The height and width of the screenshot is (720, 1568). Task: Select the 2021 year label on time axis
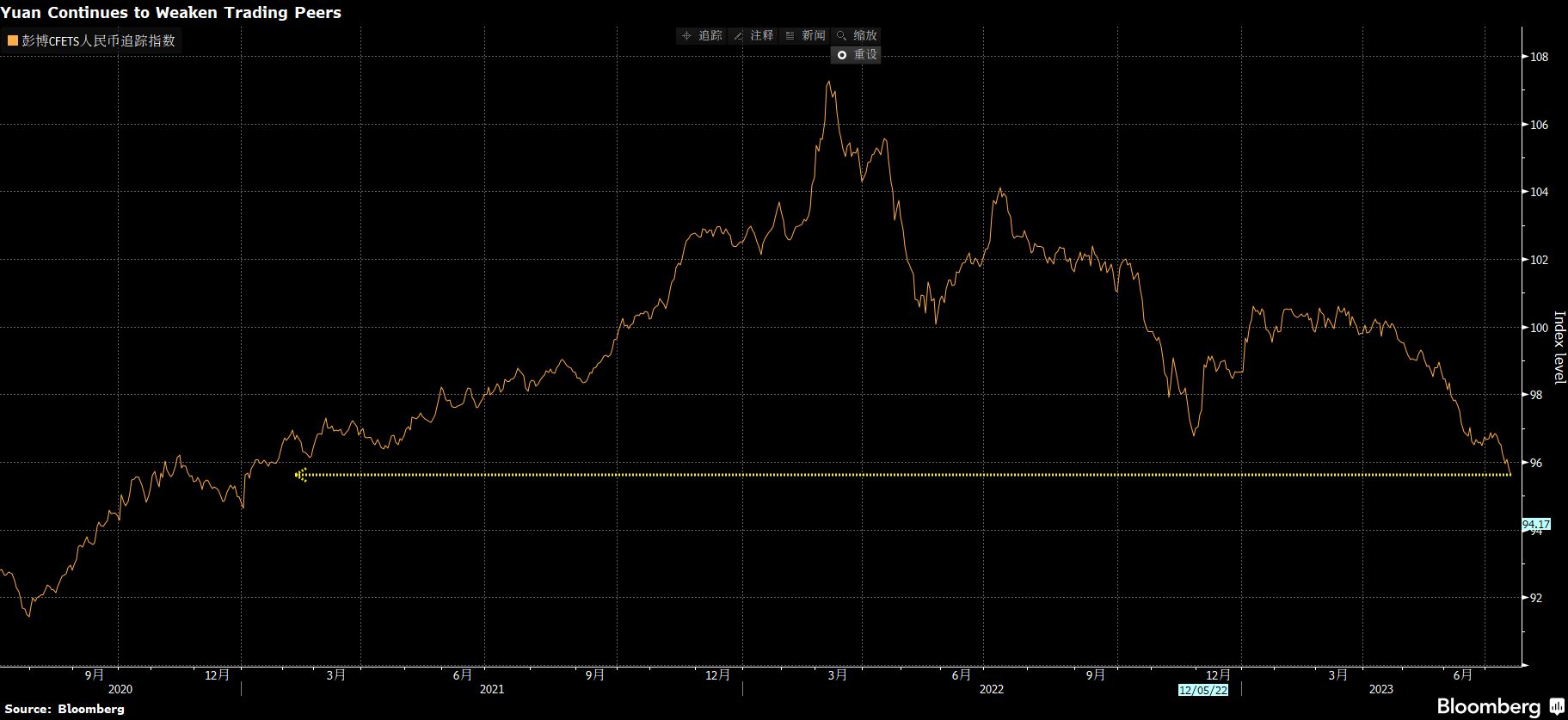(x=492, y=689)
